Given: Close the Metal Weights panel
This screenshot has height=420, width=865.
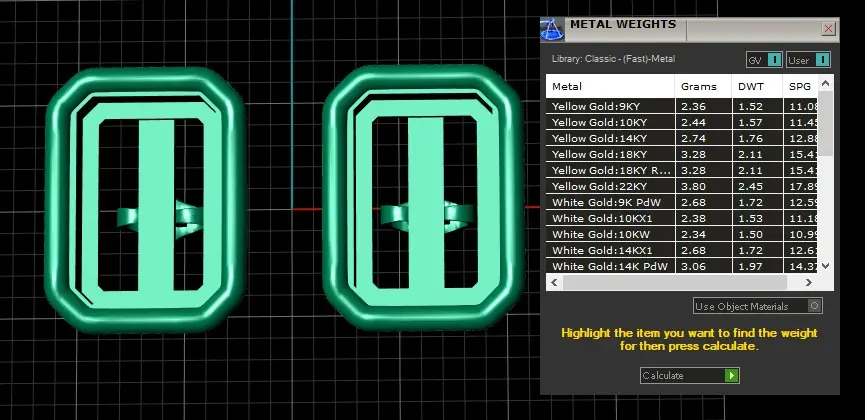Looking at the screenshot, I should pyautogui.click(x=828, y=29).
